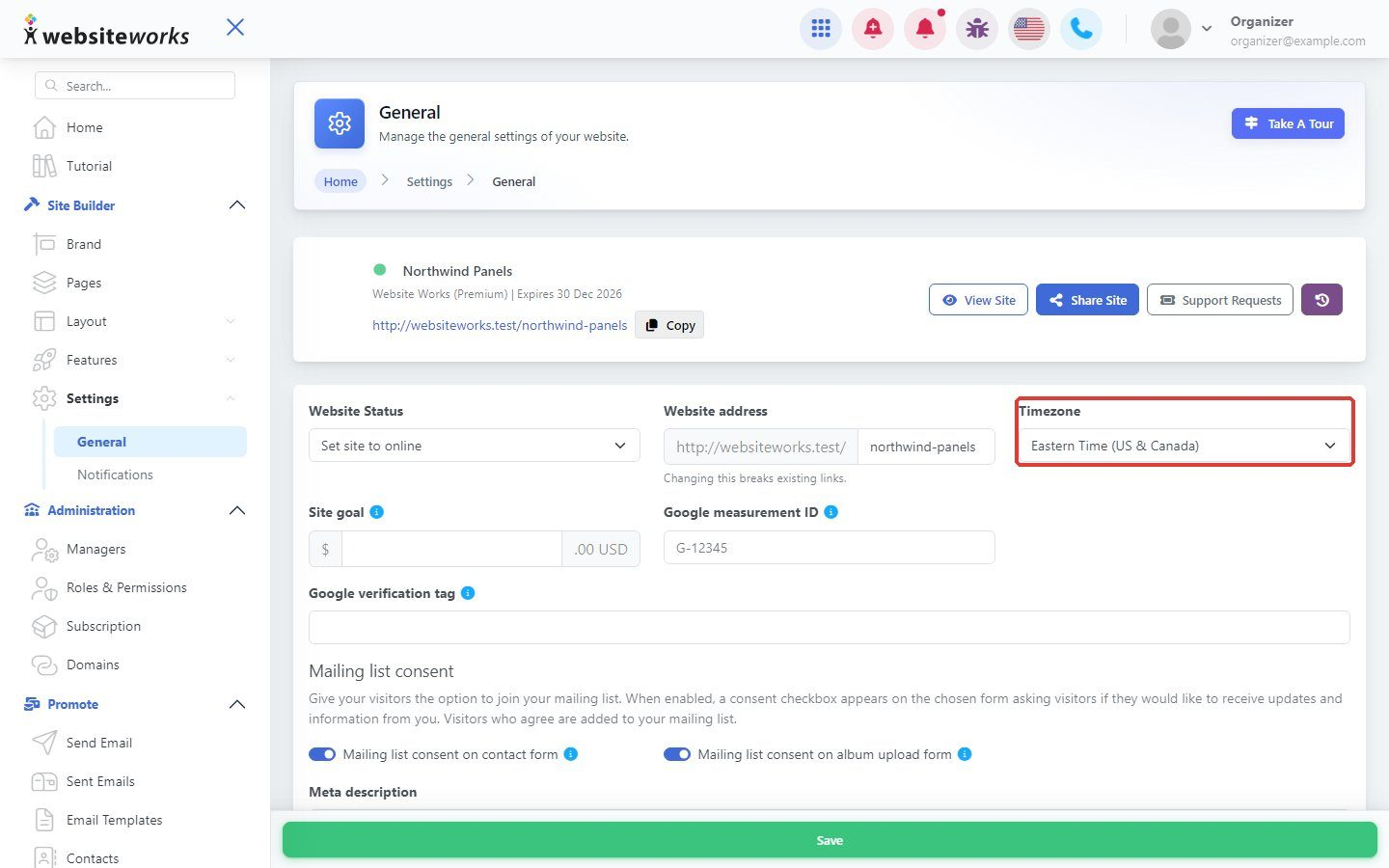This screenshot has width=1389, height=868.
Task: Click the Google measurement ID info icon
Action: (831, 512)
